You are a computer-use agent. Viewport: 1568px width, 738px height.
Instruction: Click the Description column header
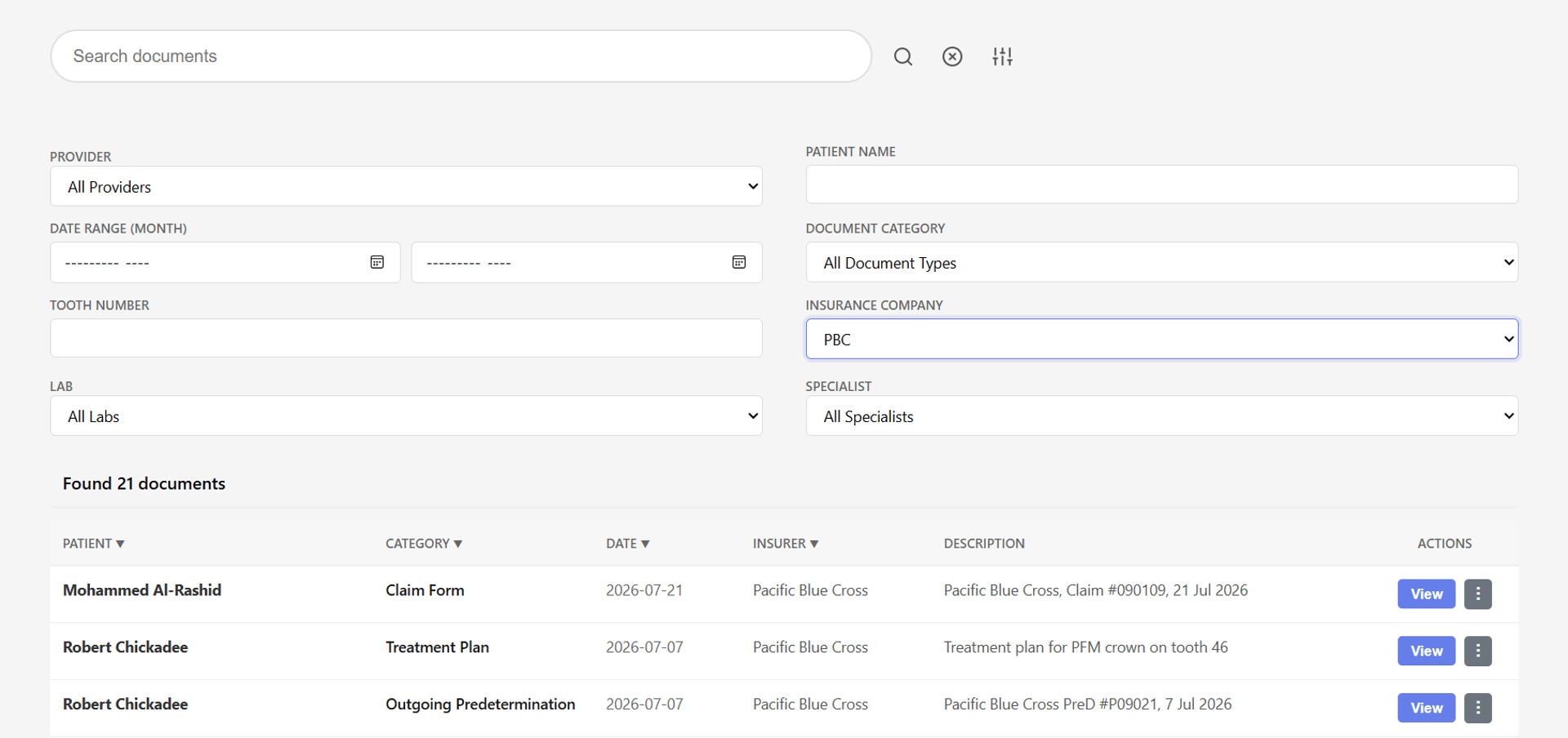coord(984,544)
